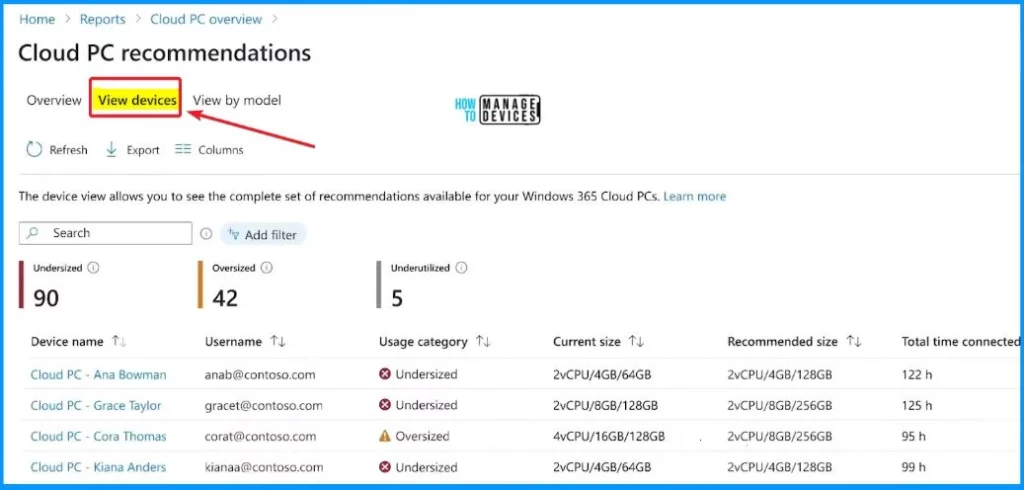Viewport: 1024px width, 490px height.
Task: Sort by Device name column arrows
Action: pyautogui.click(x=119, y=342)
